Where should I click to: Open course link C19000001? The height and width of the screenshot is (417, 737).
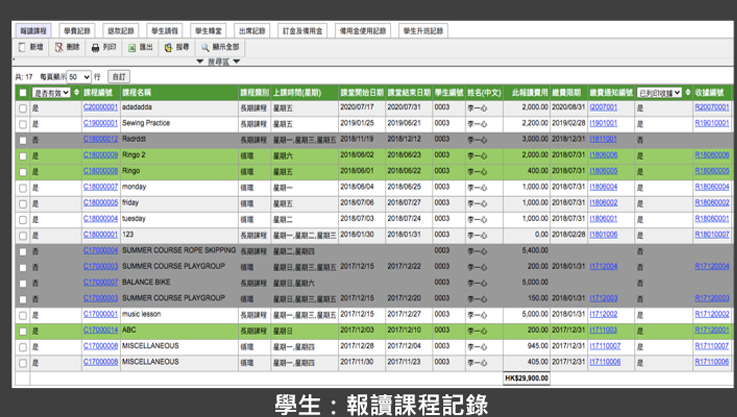[x=101, y=123]
